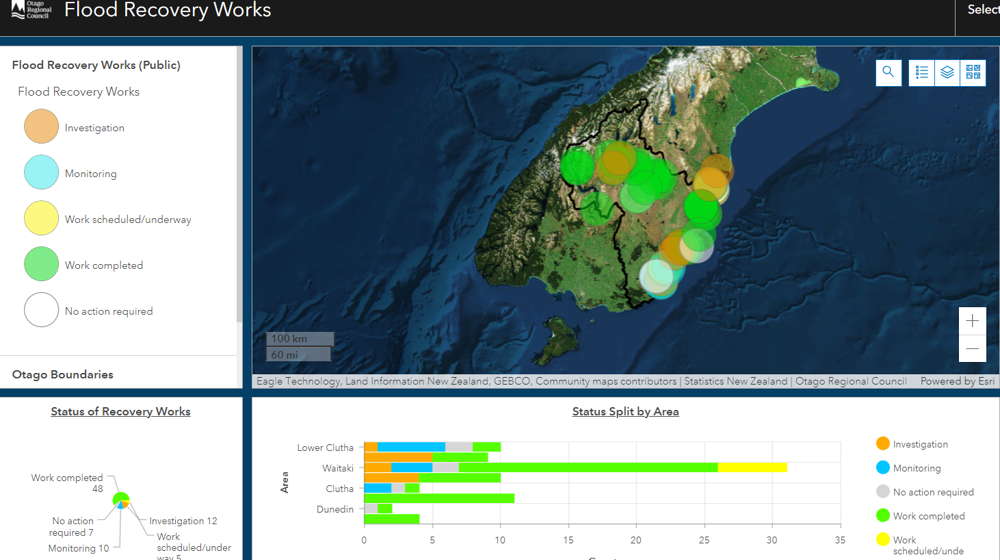Click the Status Split by Area heading
The width and height of the screenshot is (1000, 560).
tap(625, 411)
